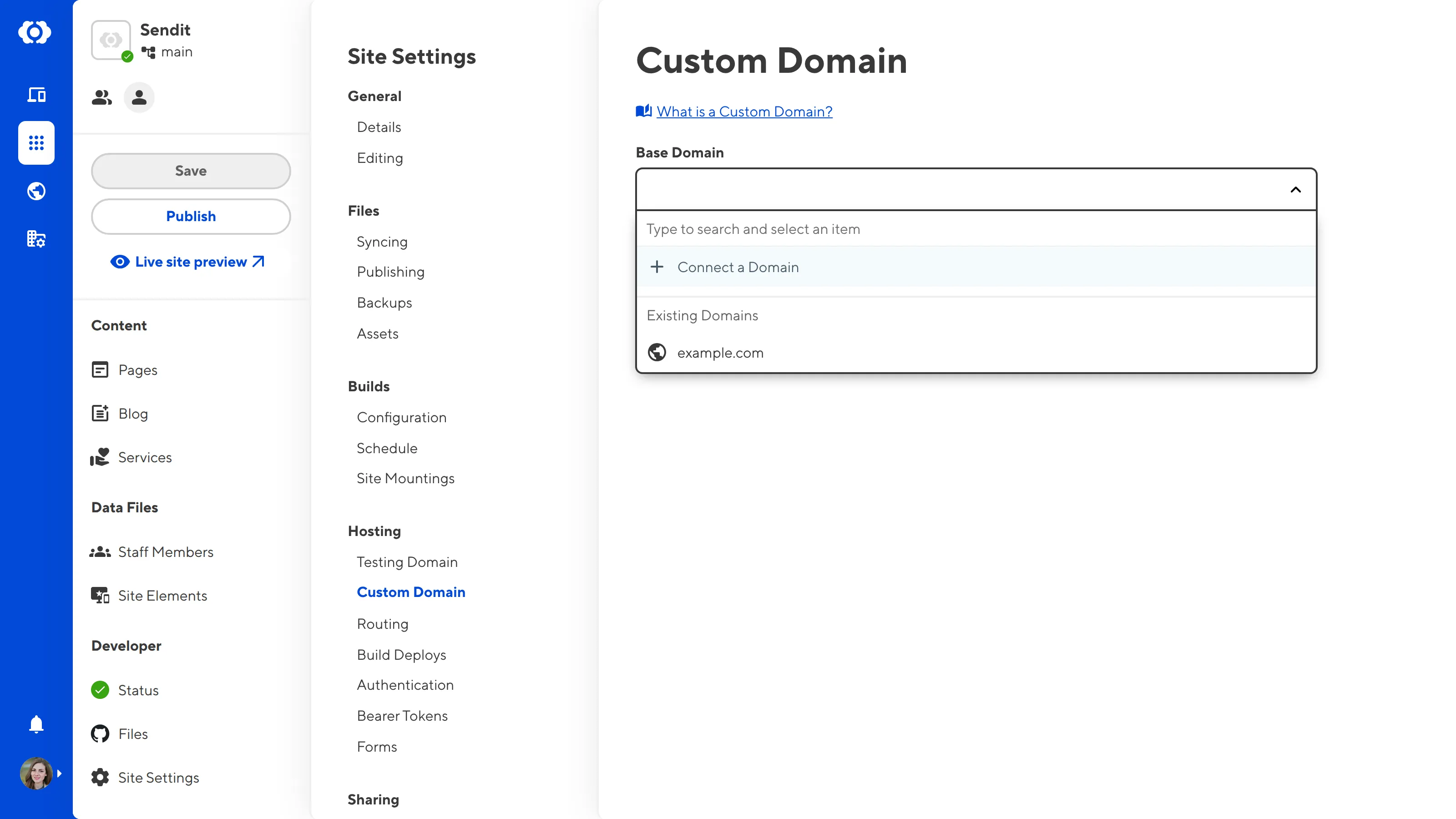Image resolution: width=1456 pixels, height=819 pixels.
Task: Click the single user avatar icon
Action: point(139,97)
